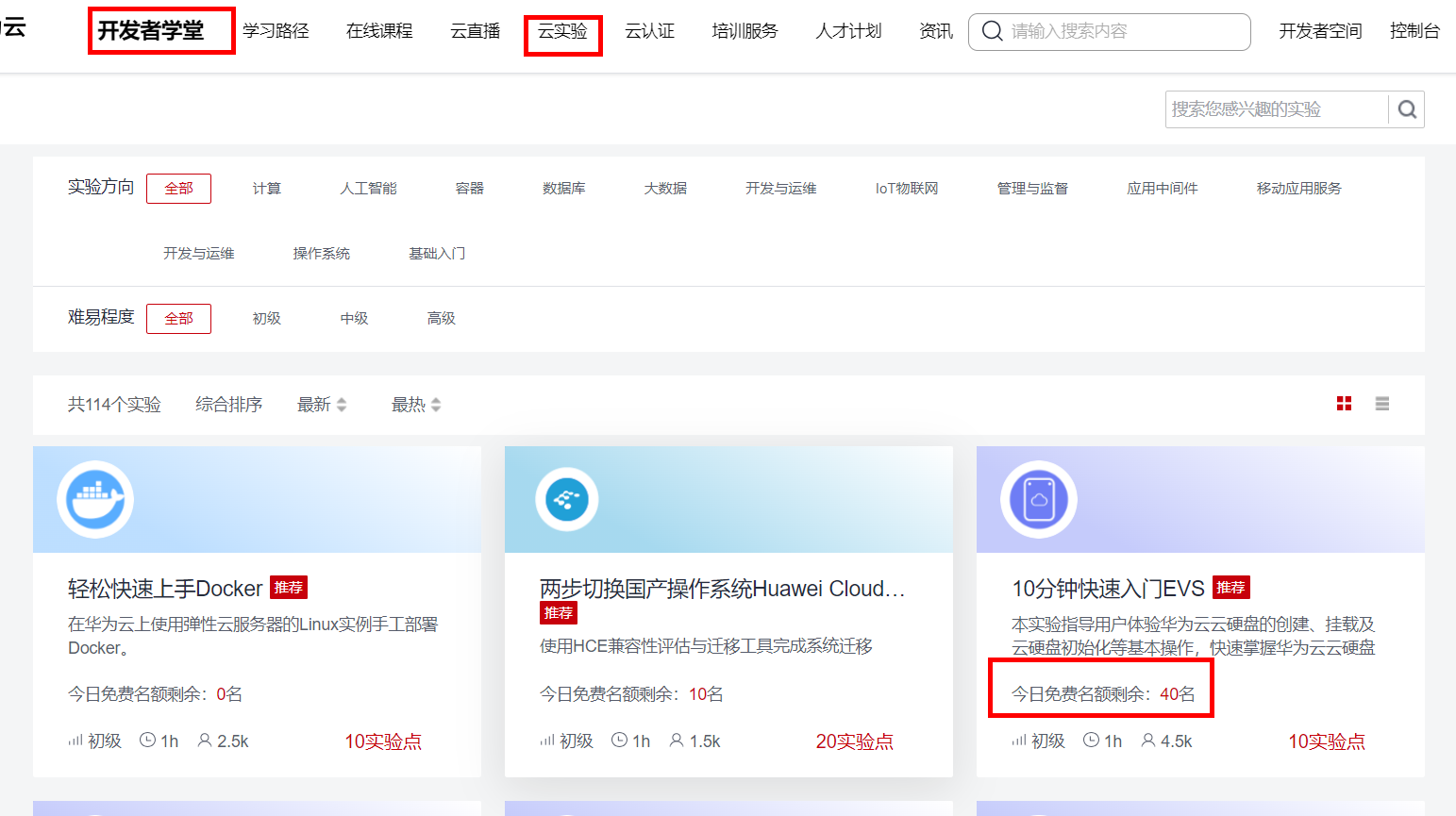Choose 高级 difficulty filter
1456x816 pixels.
pos(442,319)
